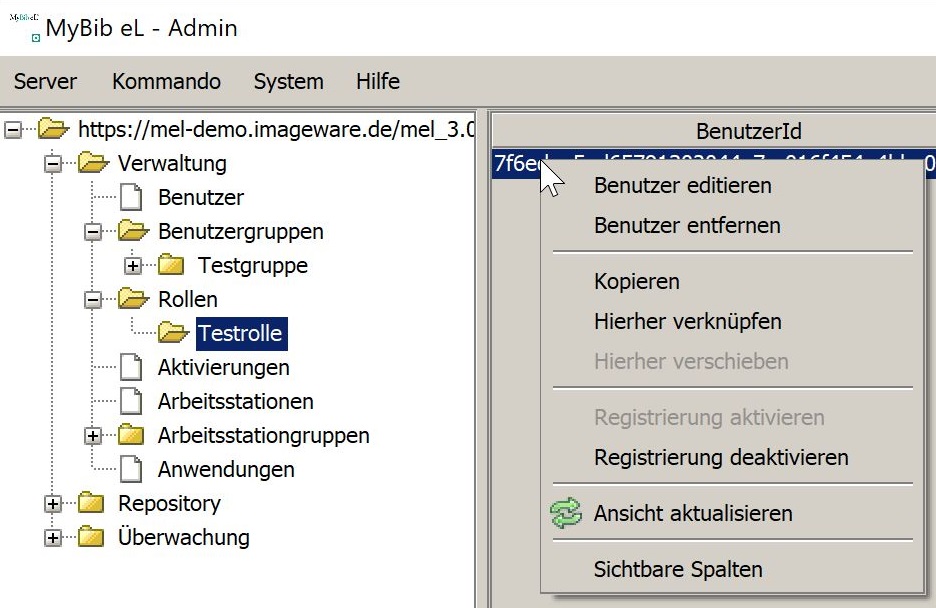This screenshot has width=936, height=608.
Task: Click the Anwendungen document icon
Action: click(131, 469)
